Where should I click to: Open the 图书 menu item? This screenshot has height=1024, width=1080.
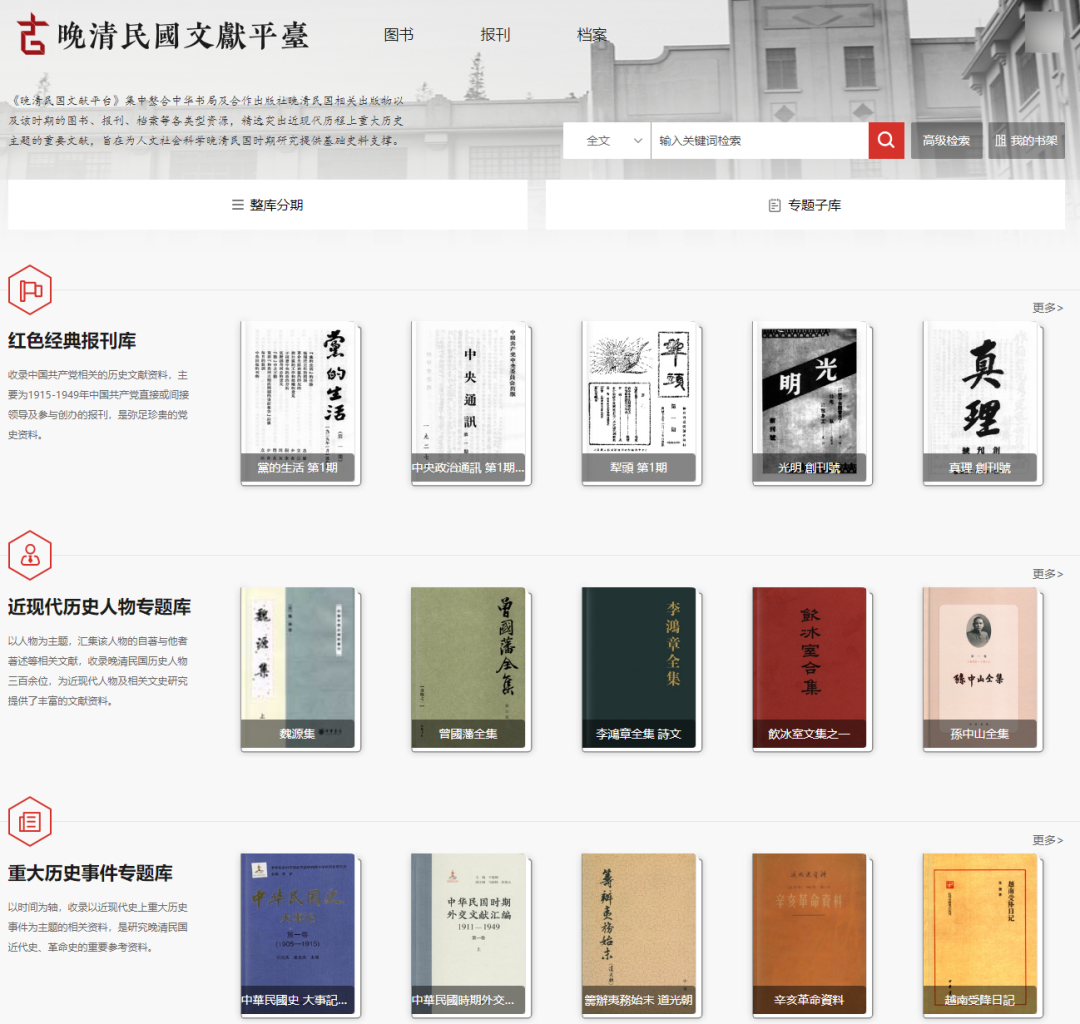tap(398, 35)
